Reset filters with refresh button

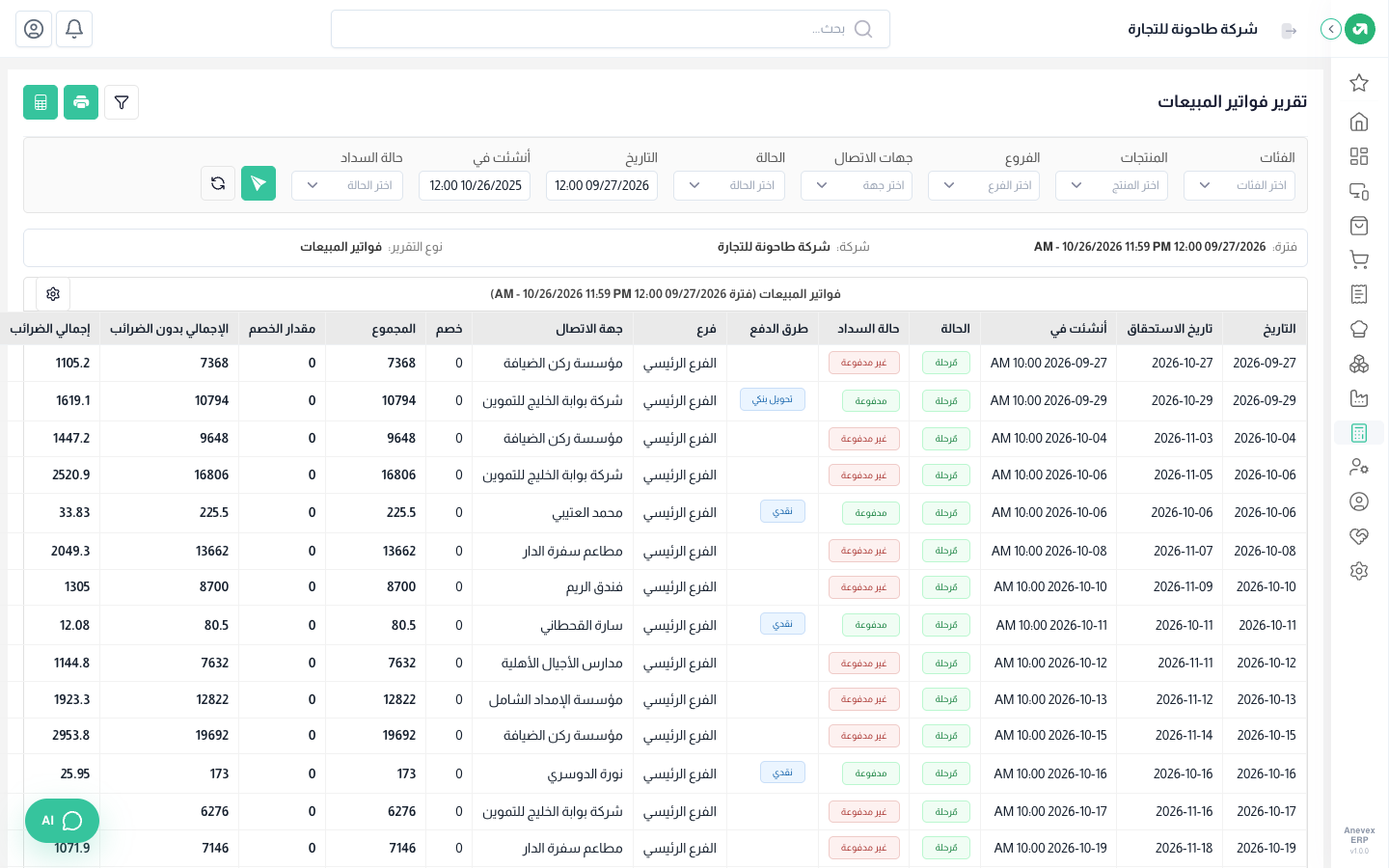(x=218, y=183)
